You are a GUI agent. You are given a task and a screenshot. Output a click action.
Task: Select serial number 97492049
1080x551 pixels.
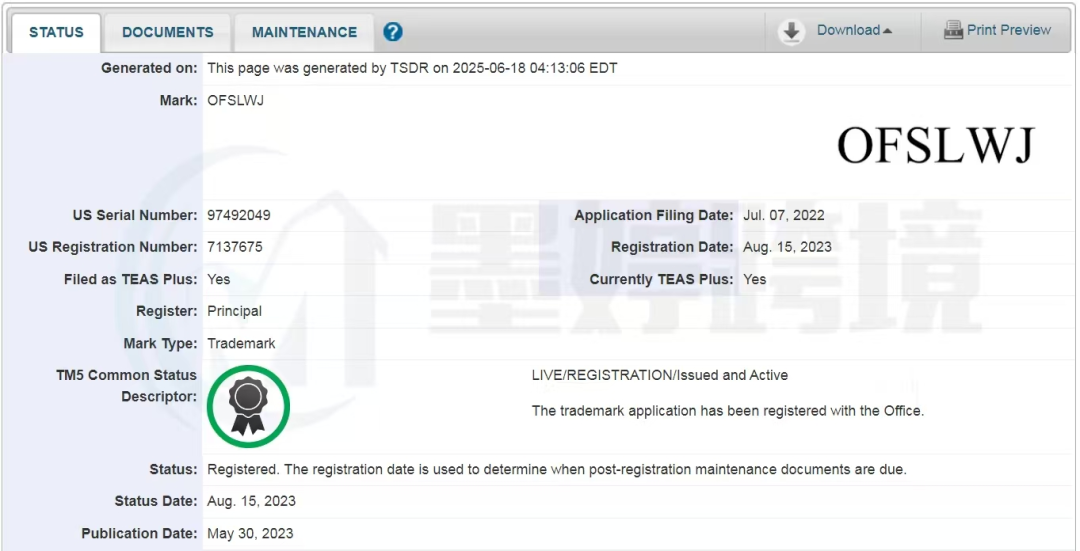pos(239,215)
